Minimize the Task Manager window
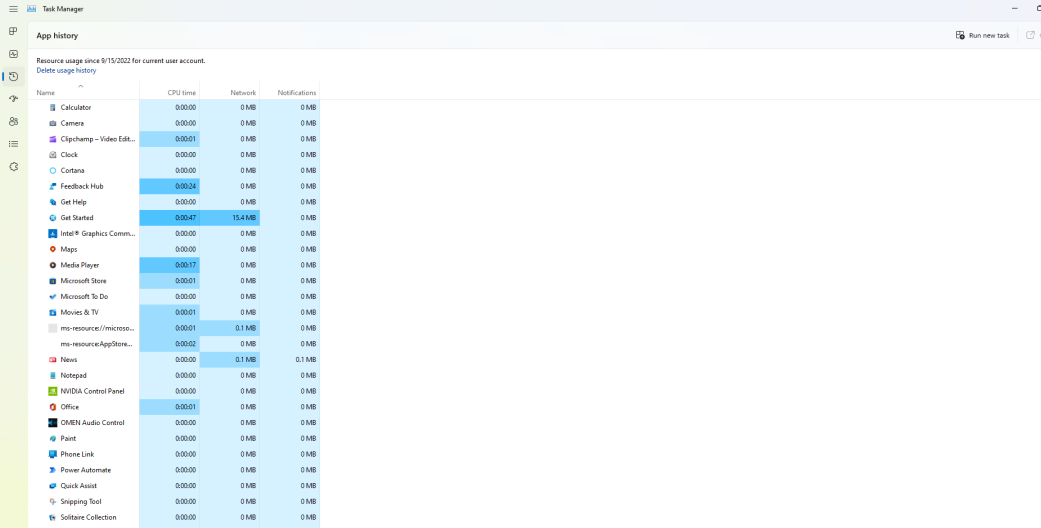The height and width of the screenshot is (528, 1041). 1014,9
